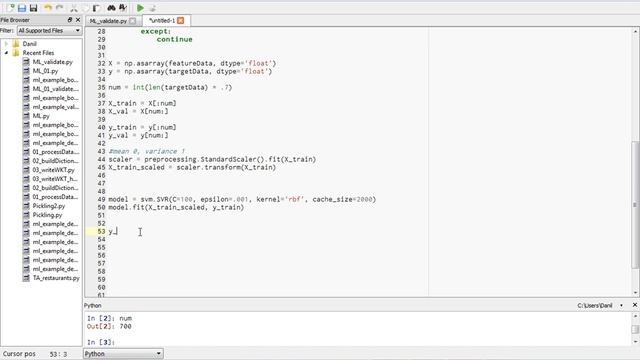The height and width of the screenshot is (360, 640).
Task: Click 'Out[2]: 700' in console
Action: 109,327
